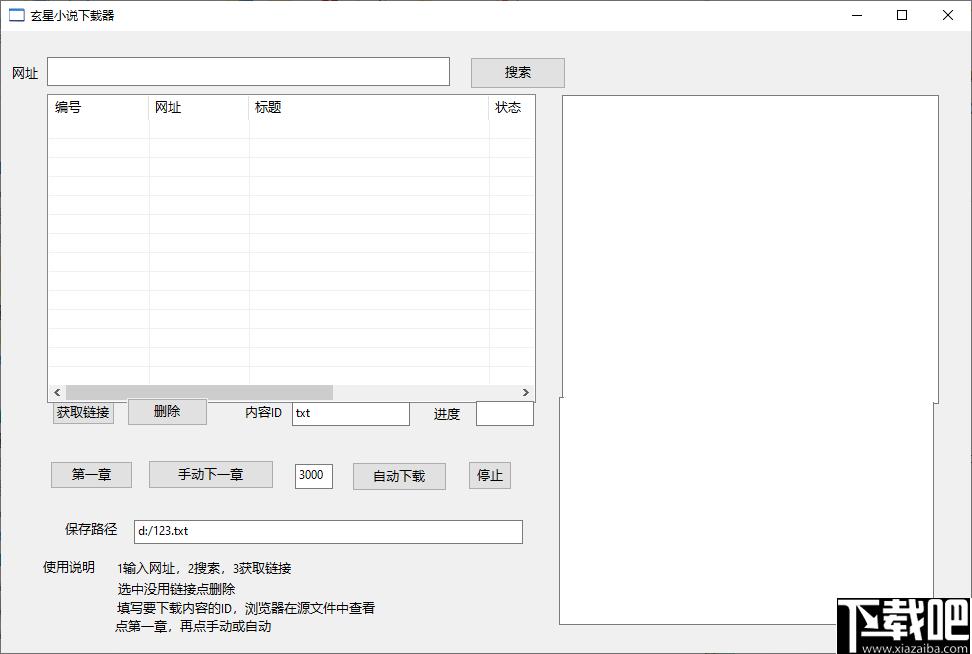Select the 内容ID text field

351,413
